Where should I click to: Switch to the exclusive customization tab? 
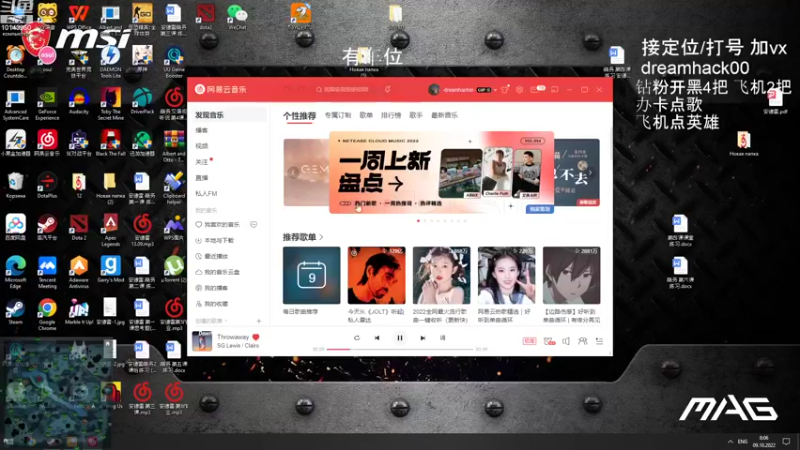click(338, 115)
